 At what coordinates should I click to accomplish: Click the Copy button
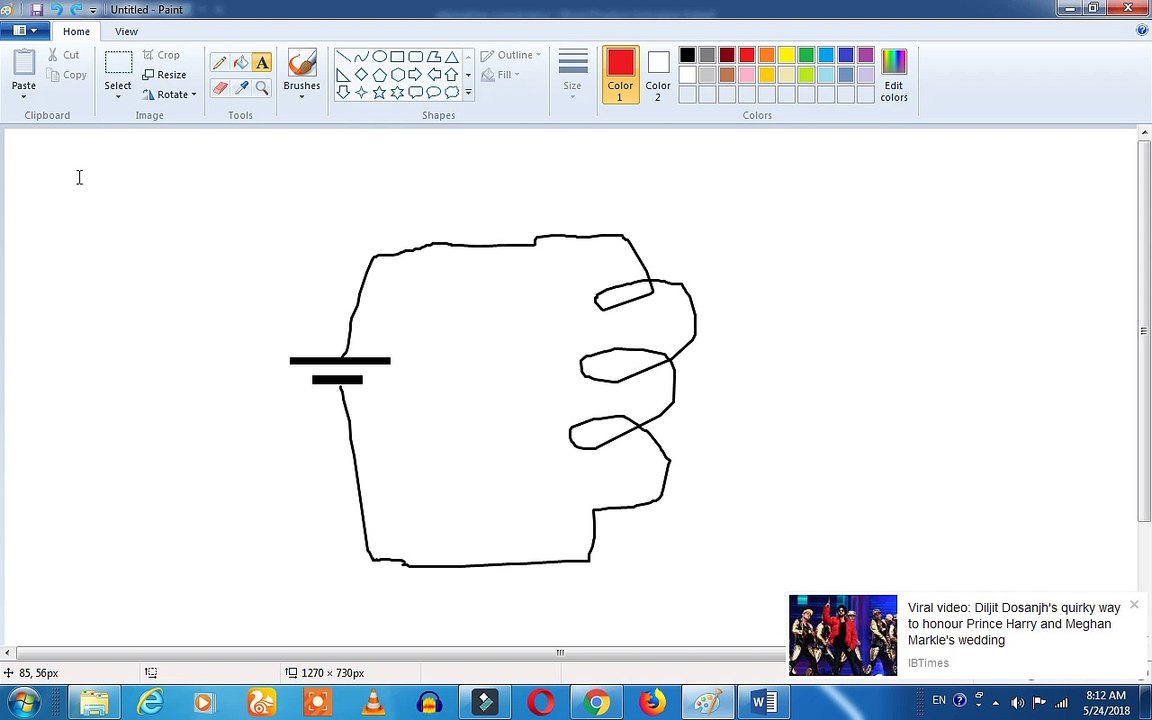[66, 75]
